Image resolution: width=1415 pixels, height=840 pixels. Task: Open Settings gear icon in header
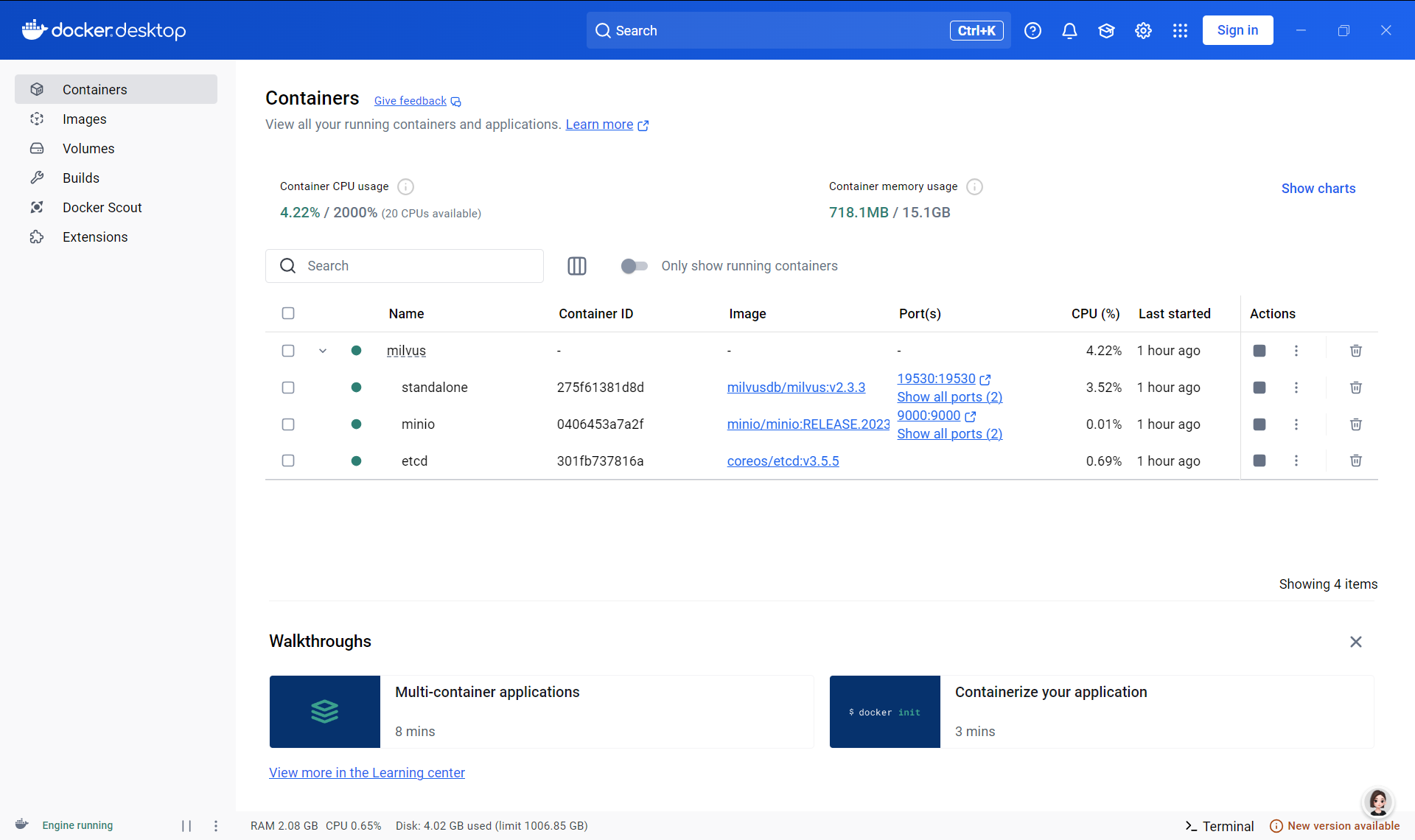(1143, 30)
